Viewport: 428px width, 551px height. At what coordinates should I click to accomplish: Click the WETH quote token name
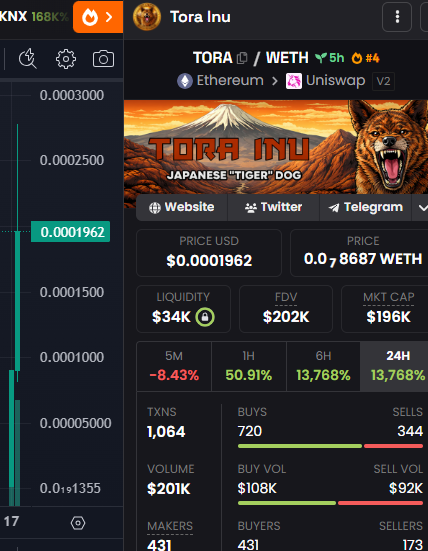tap(287, 58)
